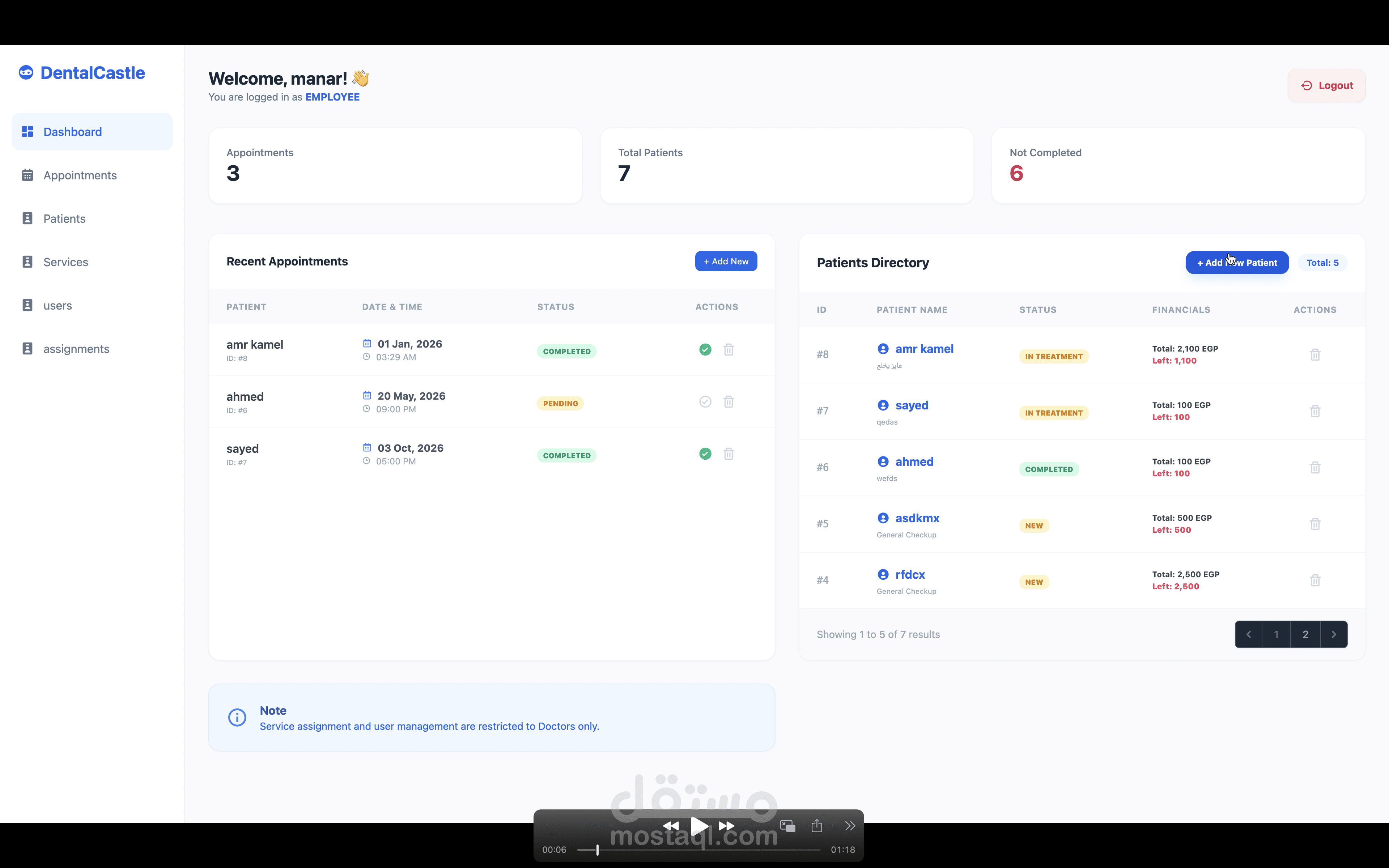Click the DentalCastle logo icon
Viewport: 1389px width, 868px height.
tap(26, 72)
